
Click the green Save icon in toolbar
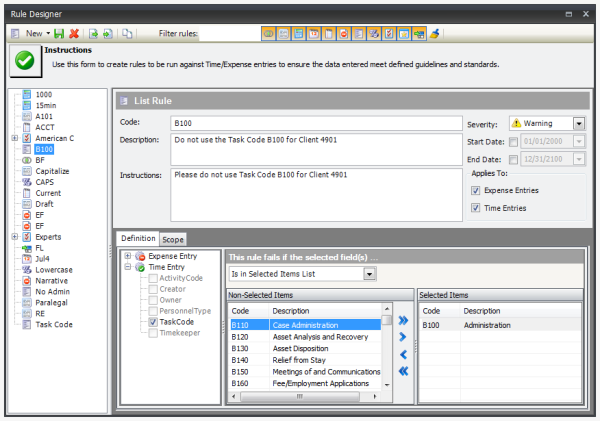(x=60, y=33)
